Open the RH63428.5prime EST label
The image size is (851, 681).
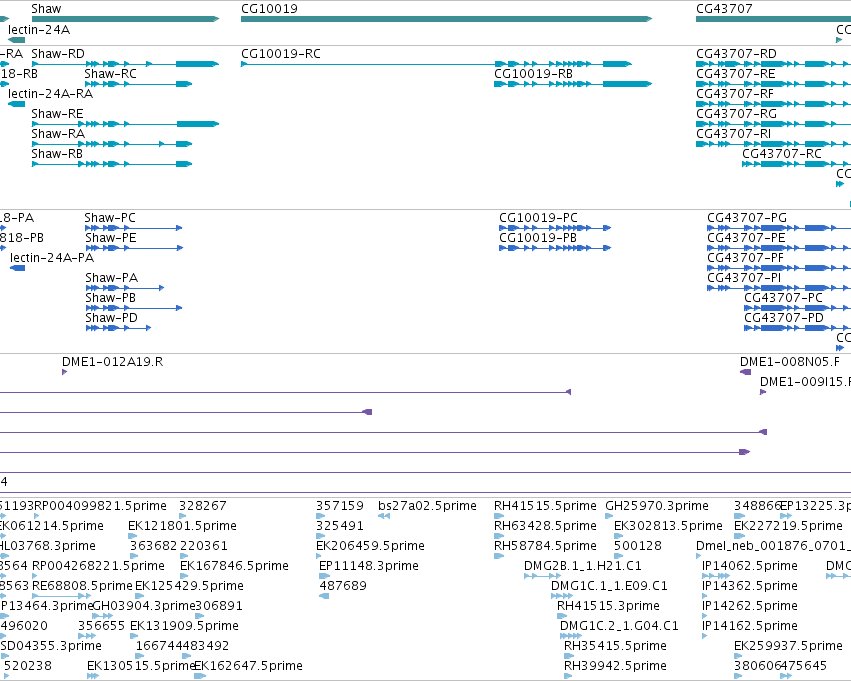pos(545,526)
